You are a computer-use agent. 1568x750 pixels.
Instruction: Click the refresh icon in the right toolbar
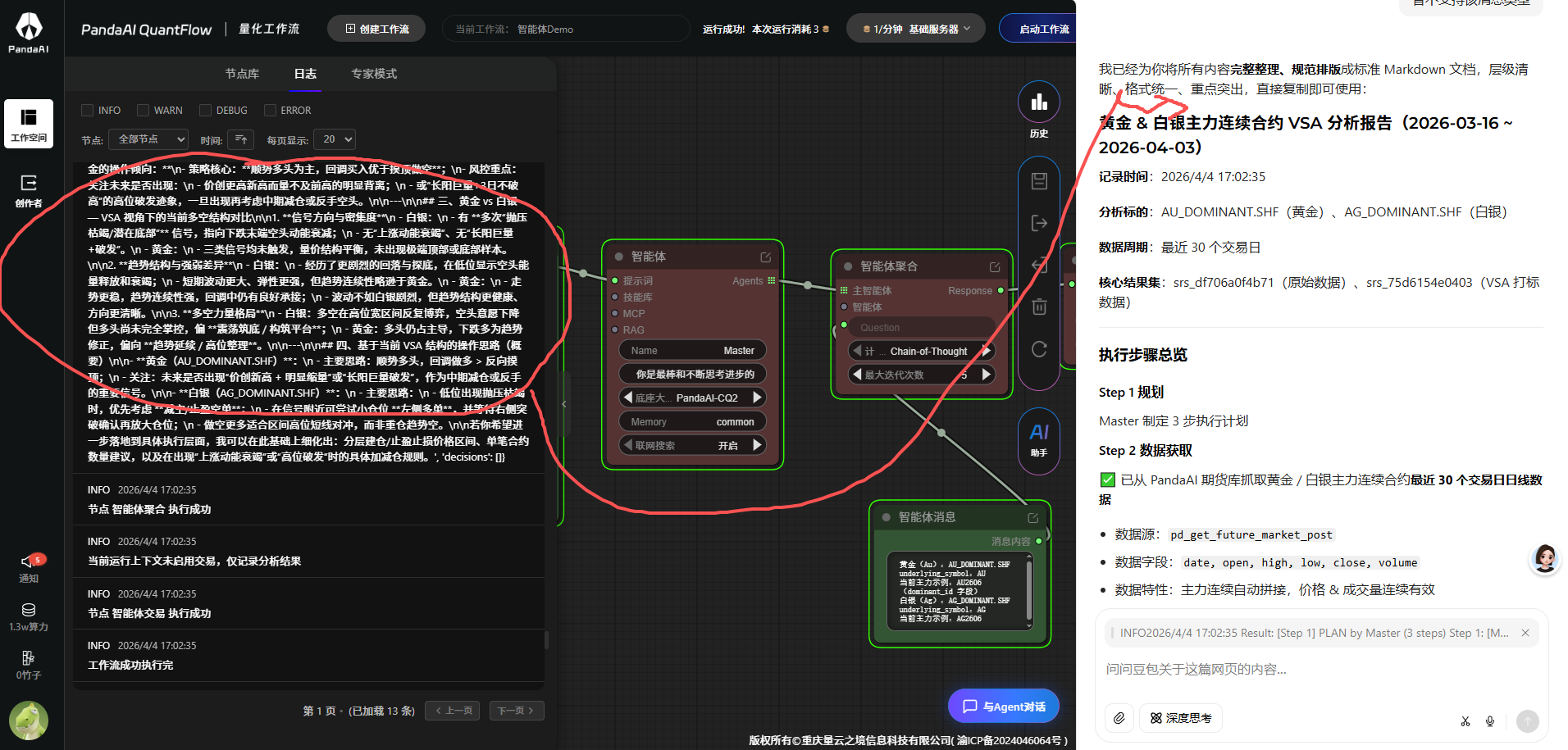(x=1038, y=348)
